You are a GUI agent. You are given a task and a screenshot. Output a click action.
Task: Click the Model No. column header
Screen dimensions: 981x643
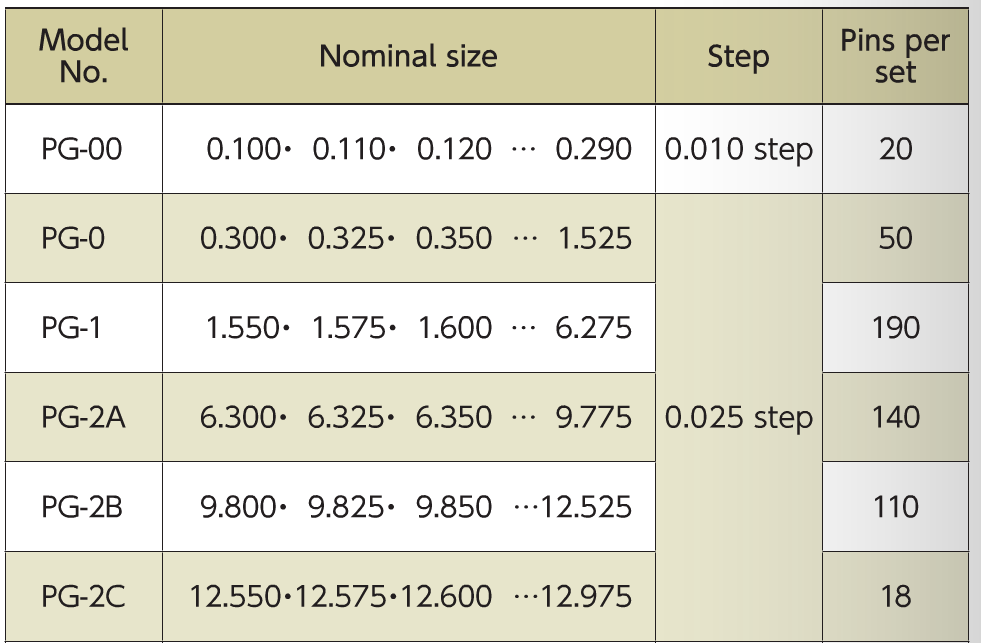[84, 56]
